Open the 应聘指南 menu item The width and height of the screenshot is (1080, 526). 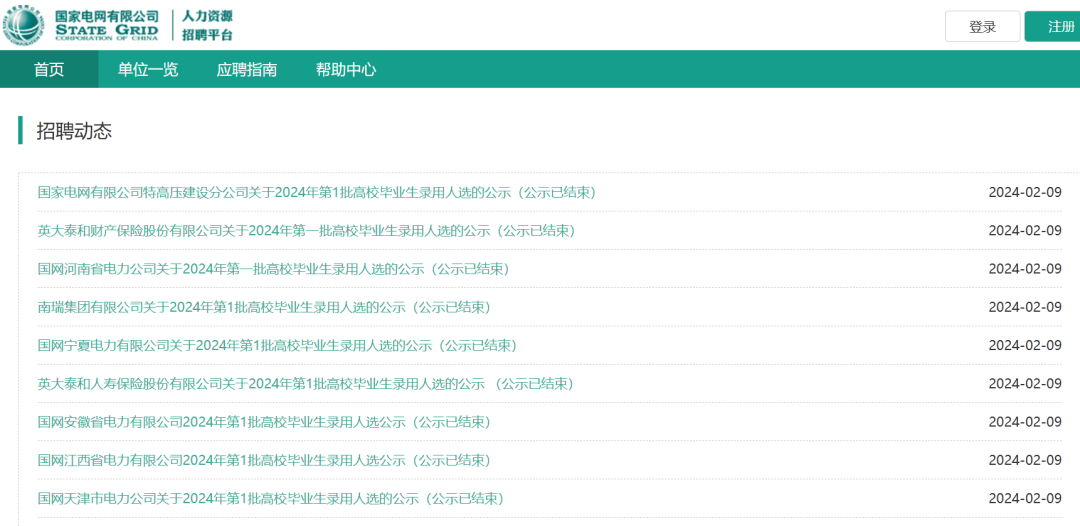tap(247, 69)
